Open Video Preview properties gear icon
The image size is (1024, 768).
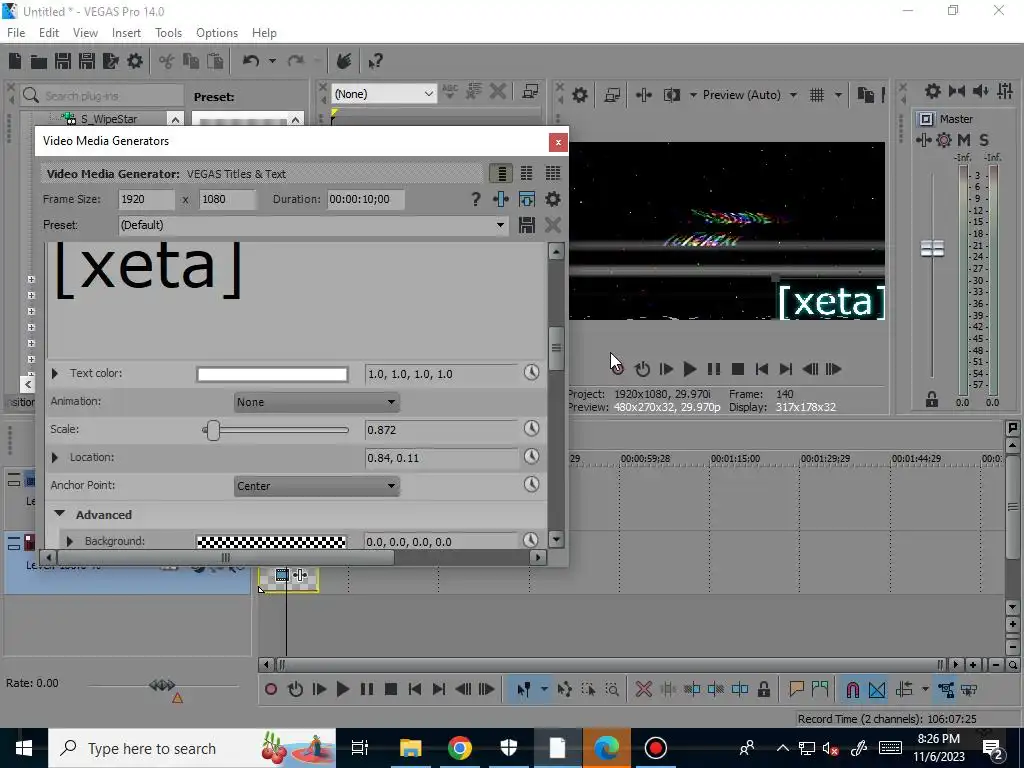pos(579,95)
